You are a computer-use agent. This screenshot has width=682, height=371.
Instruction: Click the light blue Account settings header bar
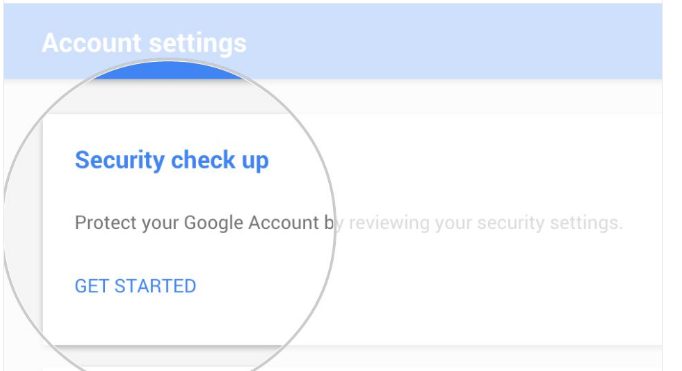tap(333, 41)
